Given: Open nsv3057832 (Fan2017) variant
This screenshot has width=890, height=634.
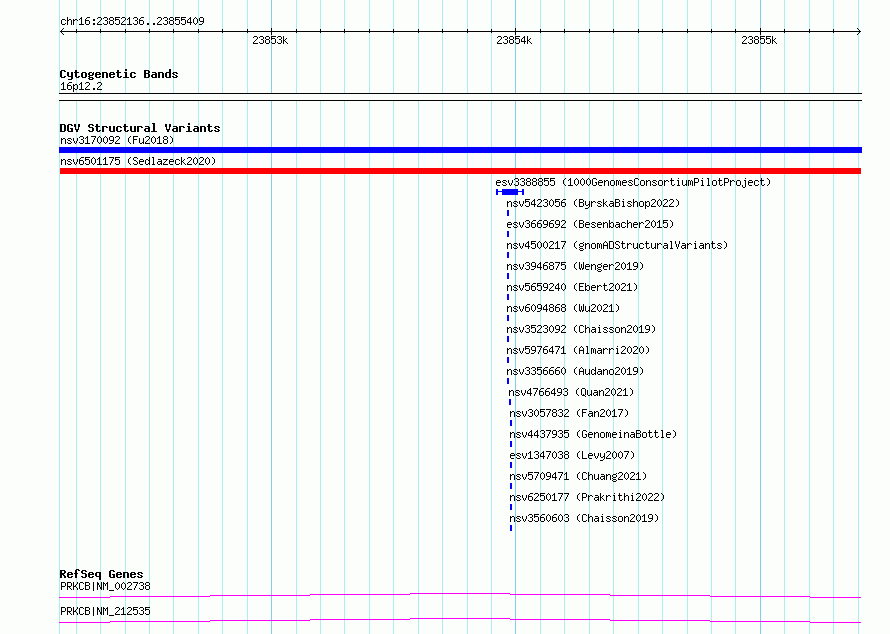Looking at the screenshot, I should click(569, 413).
